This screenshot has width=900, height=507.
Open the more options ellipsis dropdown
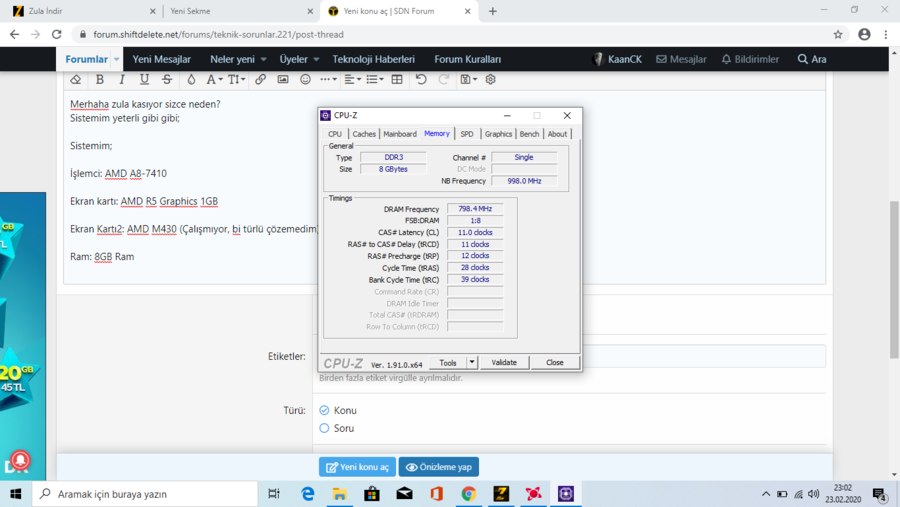point(328,80)
